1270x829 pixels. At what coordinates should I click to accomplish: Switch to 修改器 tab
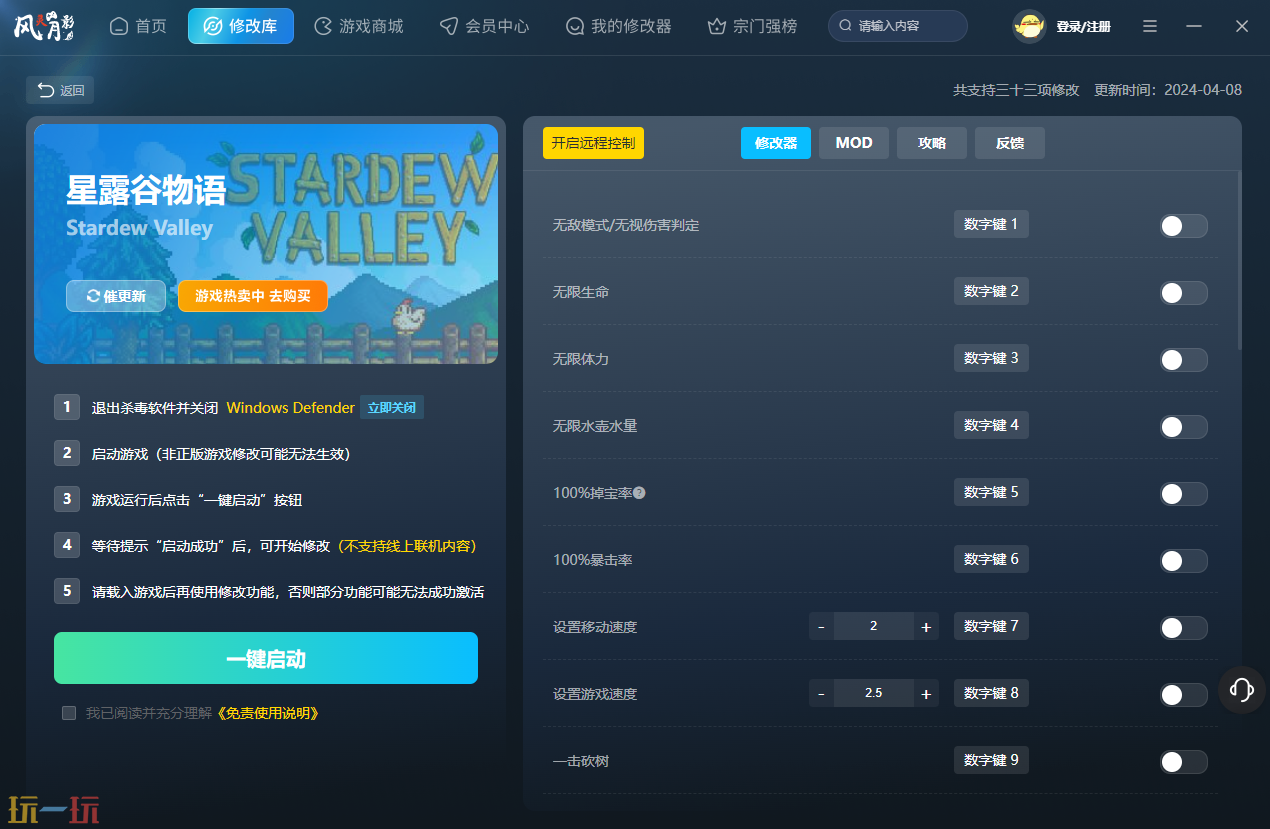(x=776, y=143)
